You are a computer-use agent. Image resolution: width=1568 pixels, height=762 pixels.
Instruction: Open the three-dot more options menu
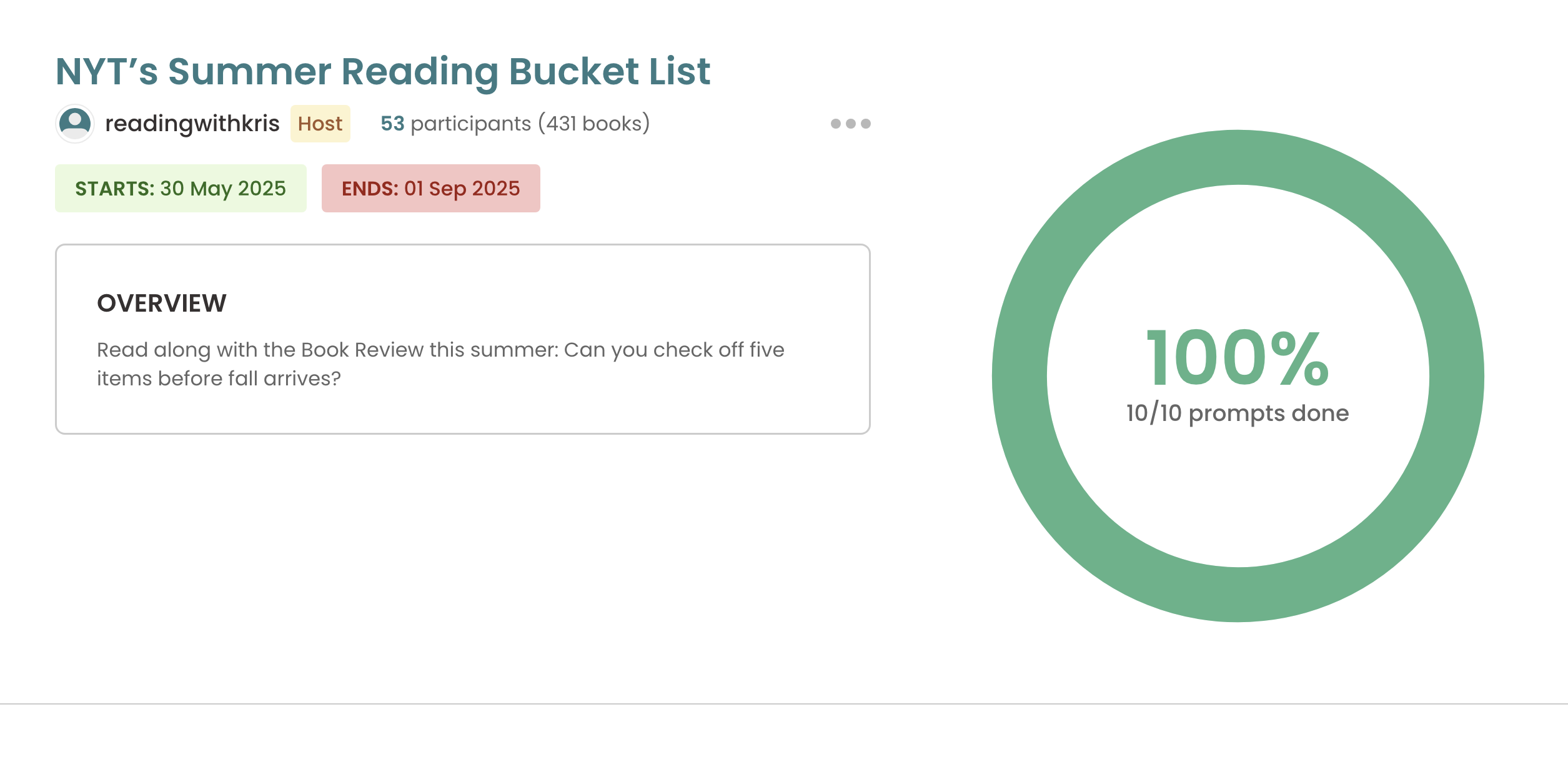[850, 124]
